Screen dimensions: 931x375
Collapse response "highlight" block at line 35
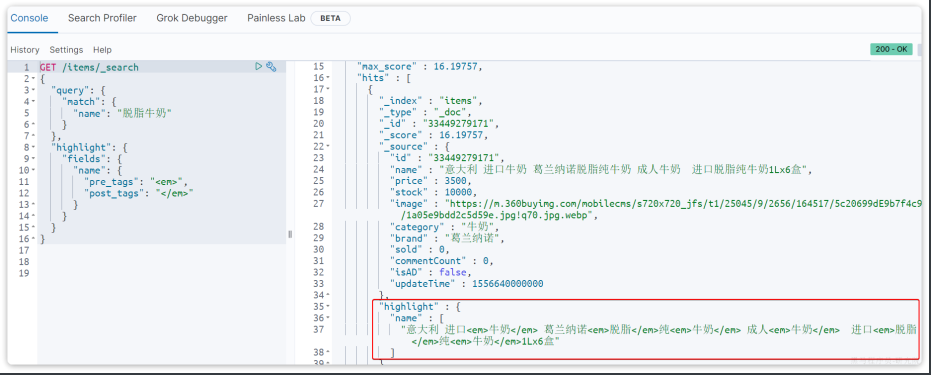click(328, 307)
